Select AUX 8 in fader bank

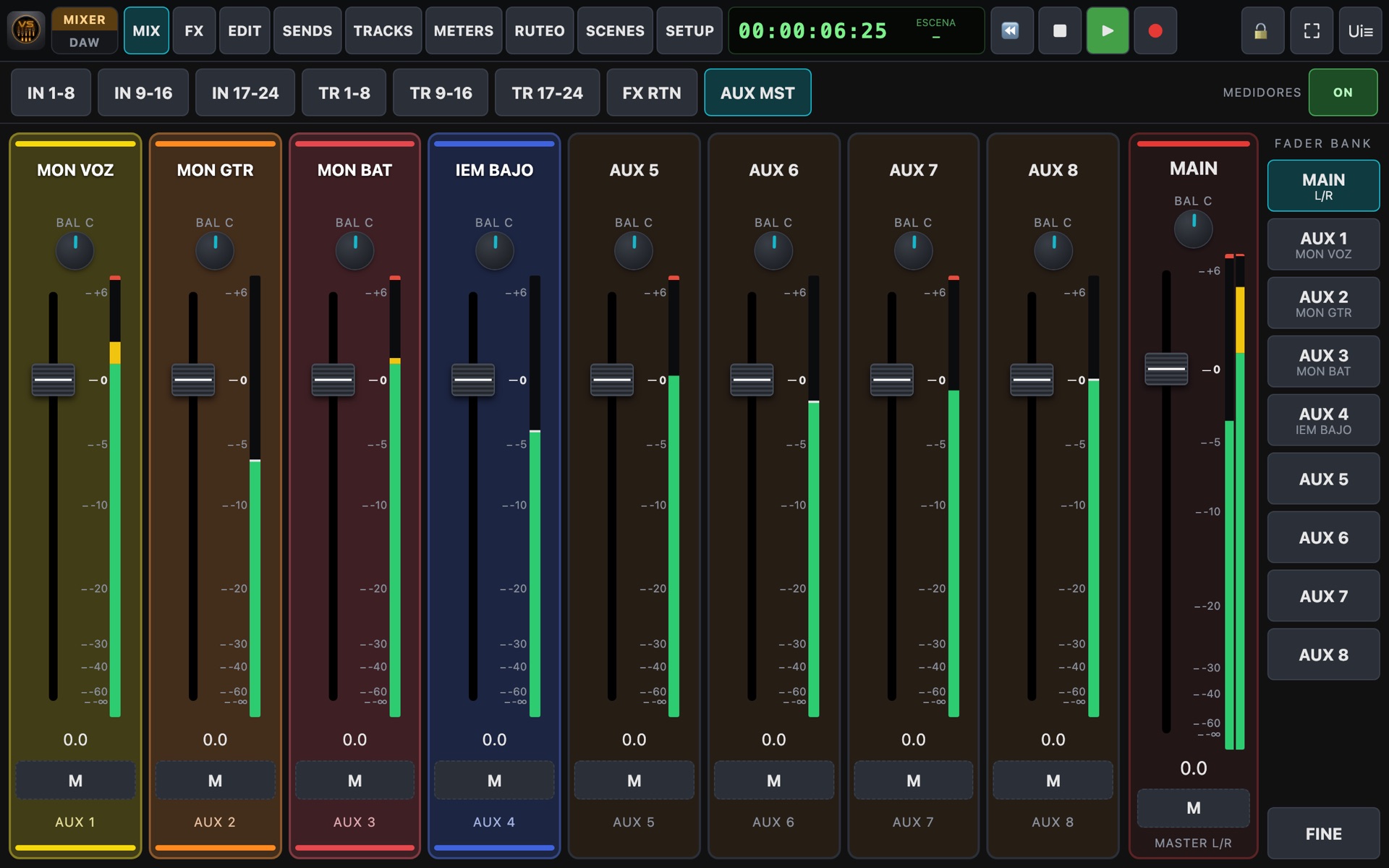click(x=1323, y=655)
